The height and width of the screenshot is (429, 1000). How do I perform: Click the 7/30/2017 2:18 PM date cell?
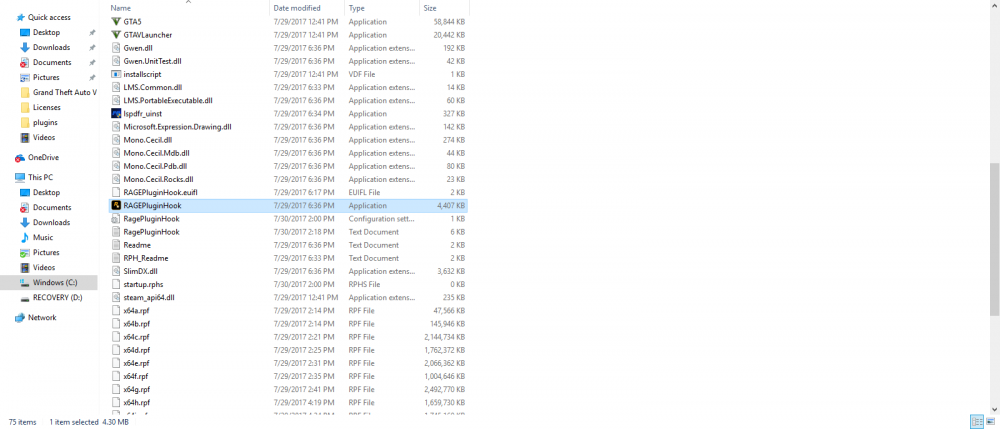(304, 232)
